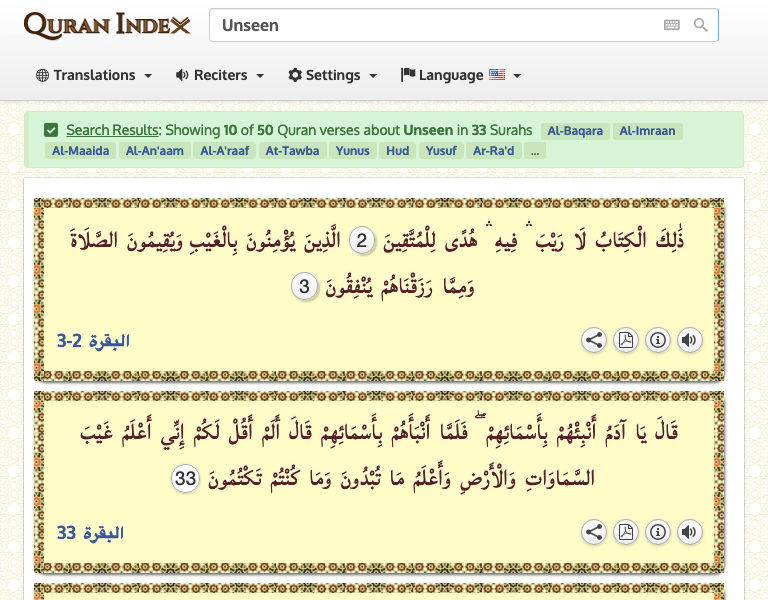Filter results by Ar-Ra'd surah tag
The height and width of the screenshot is (600, 768).
click(x=494, y=151)
